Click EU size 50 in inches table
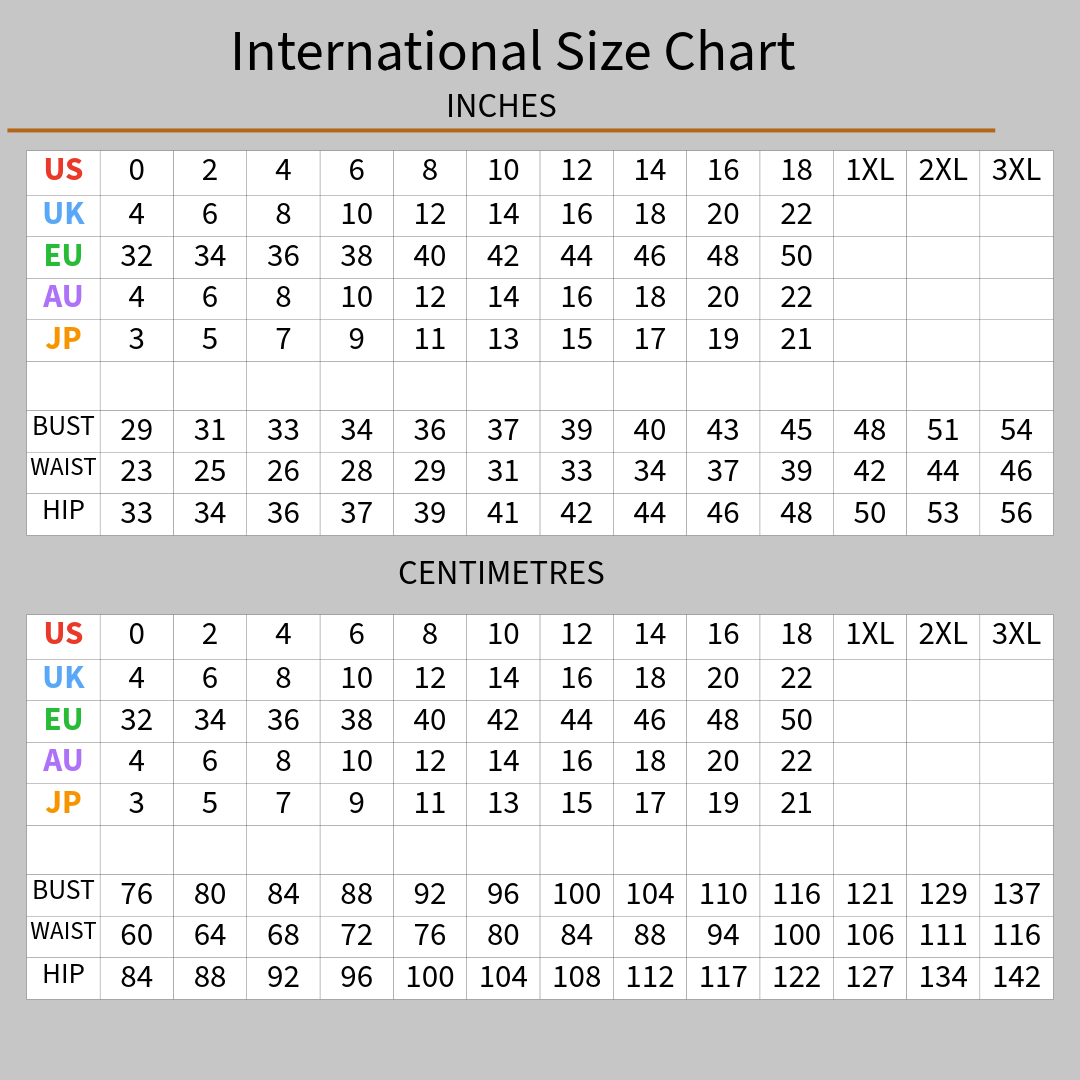 pyautogui.click(x=796, y=256)
